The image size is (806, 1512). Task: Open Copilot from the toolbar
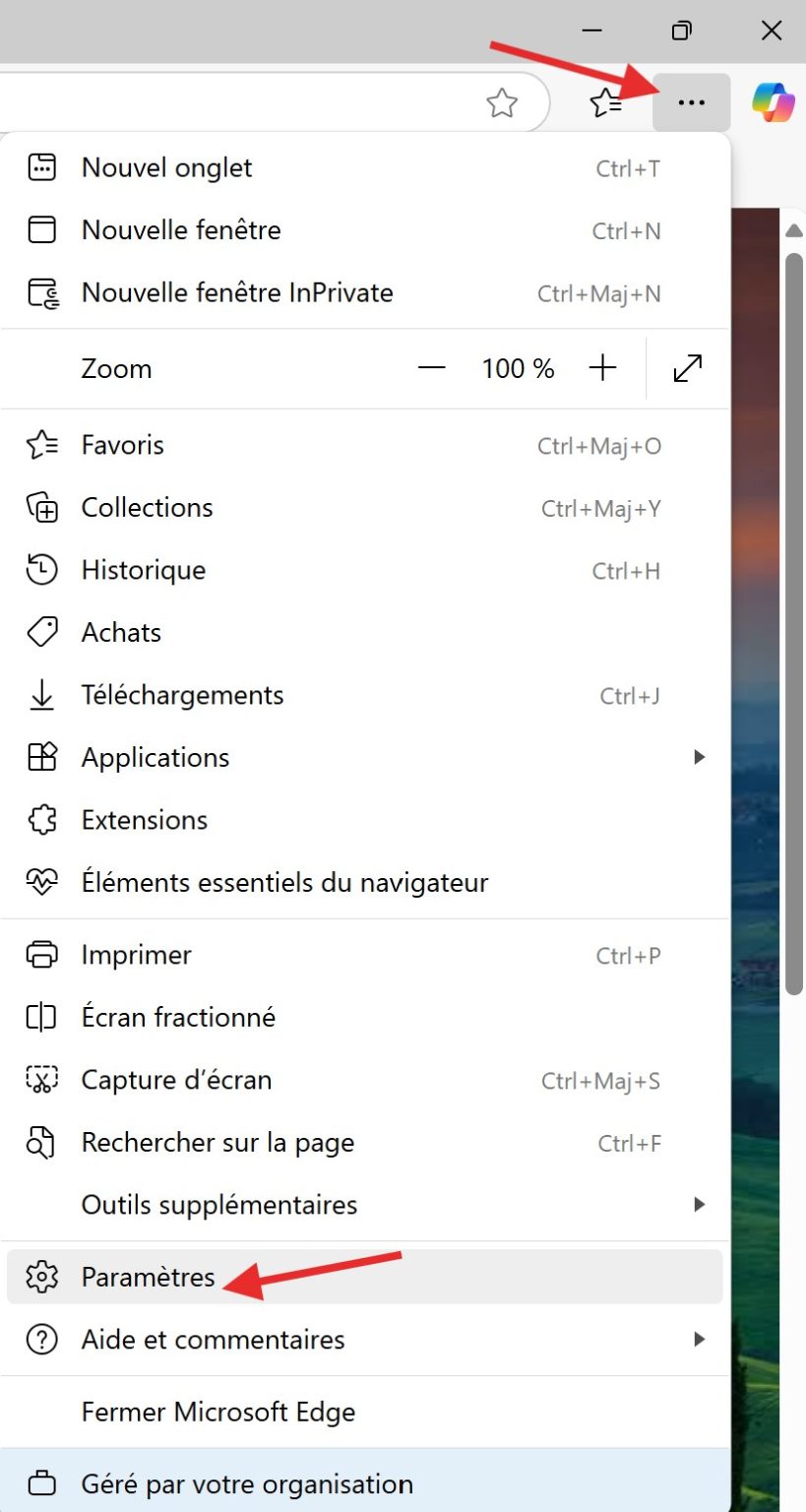click(772, 101)
